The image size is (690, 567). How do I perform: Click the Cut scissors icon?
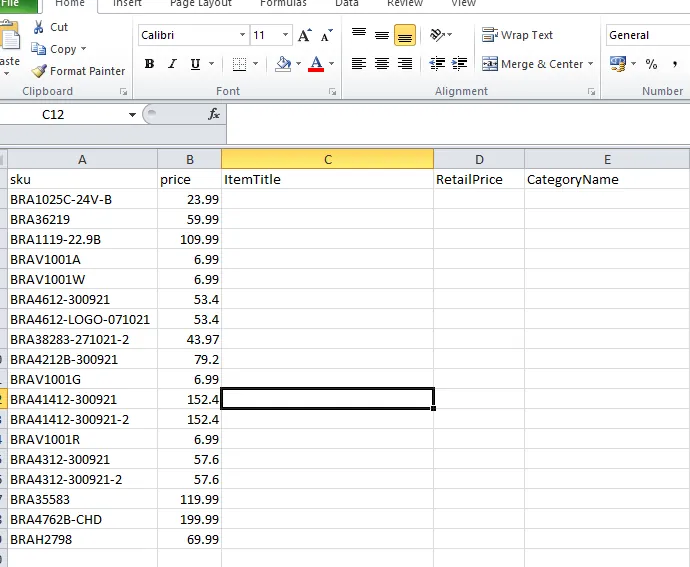(x=39, y=27)
